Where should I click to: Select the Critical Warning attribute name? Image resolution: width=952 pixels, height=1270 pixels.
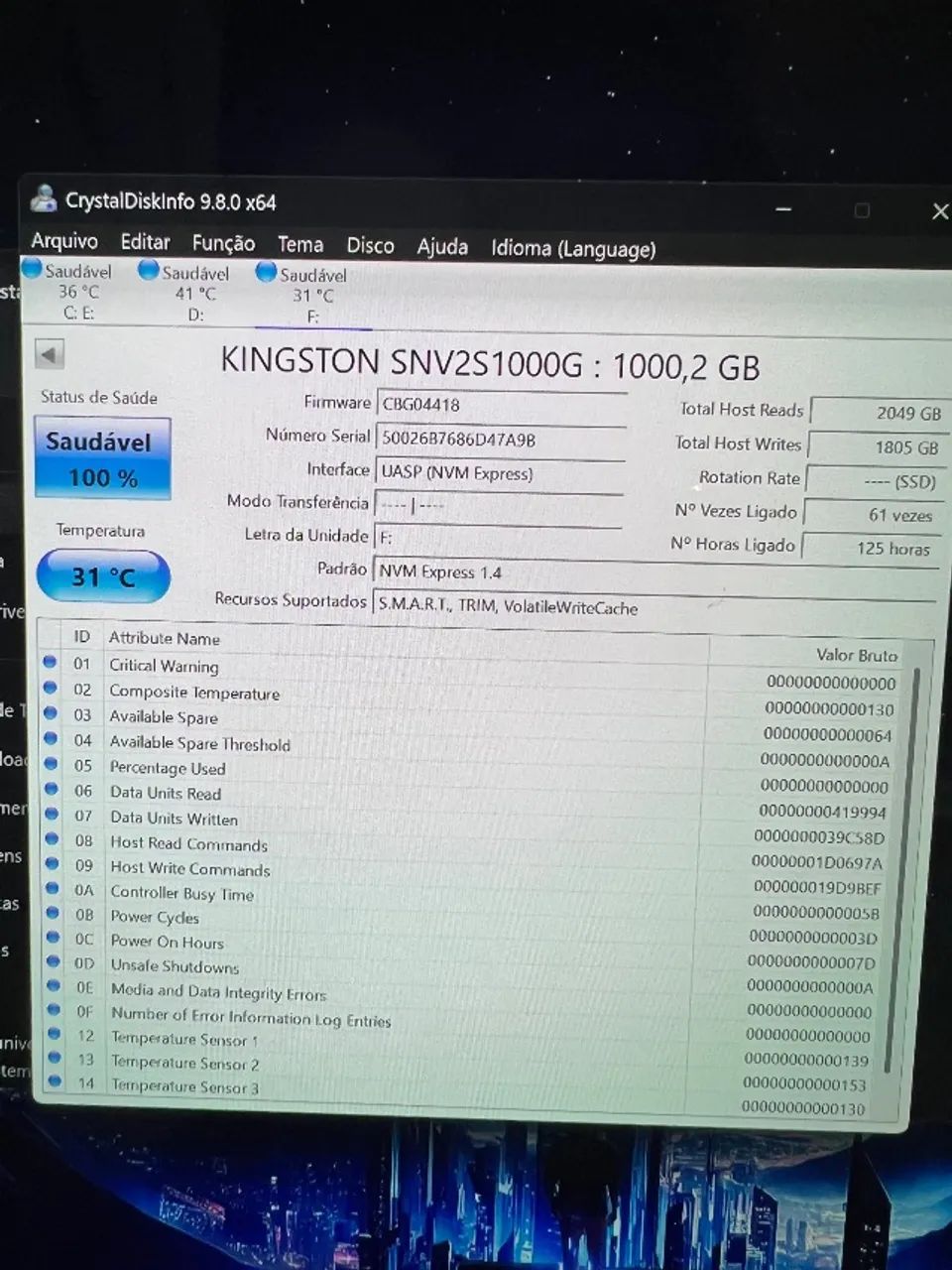pos(164,666)
